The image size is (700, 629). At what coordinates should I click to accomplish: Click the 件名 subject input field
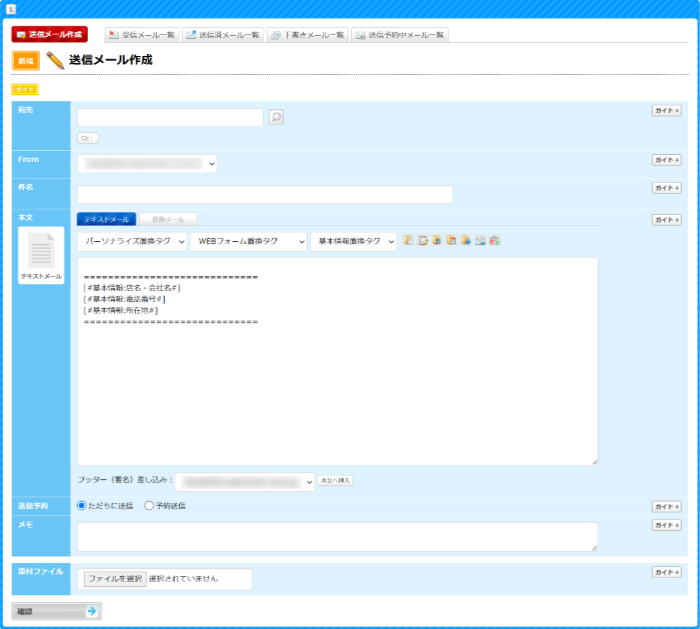pyautogui.click(x=265, y=194)
